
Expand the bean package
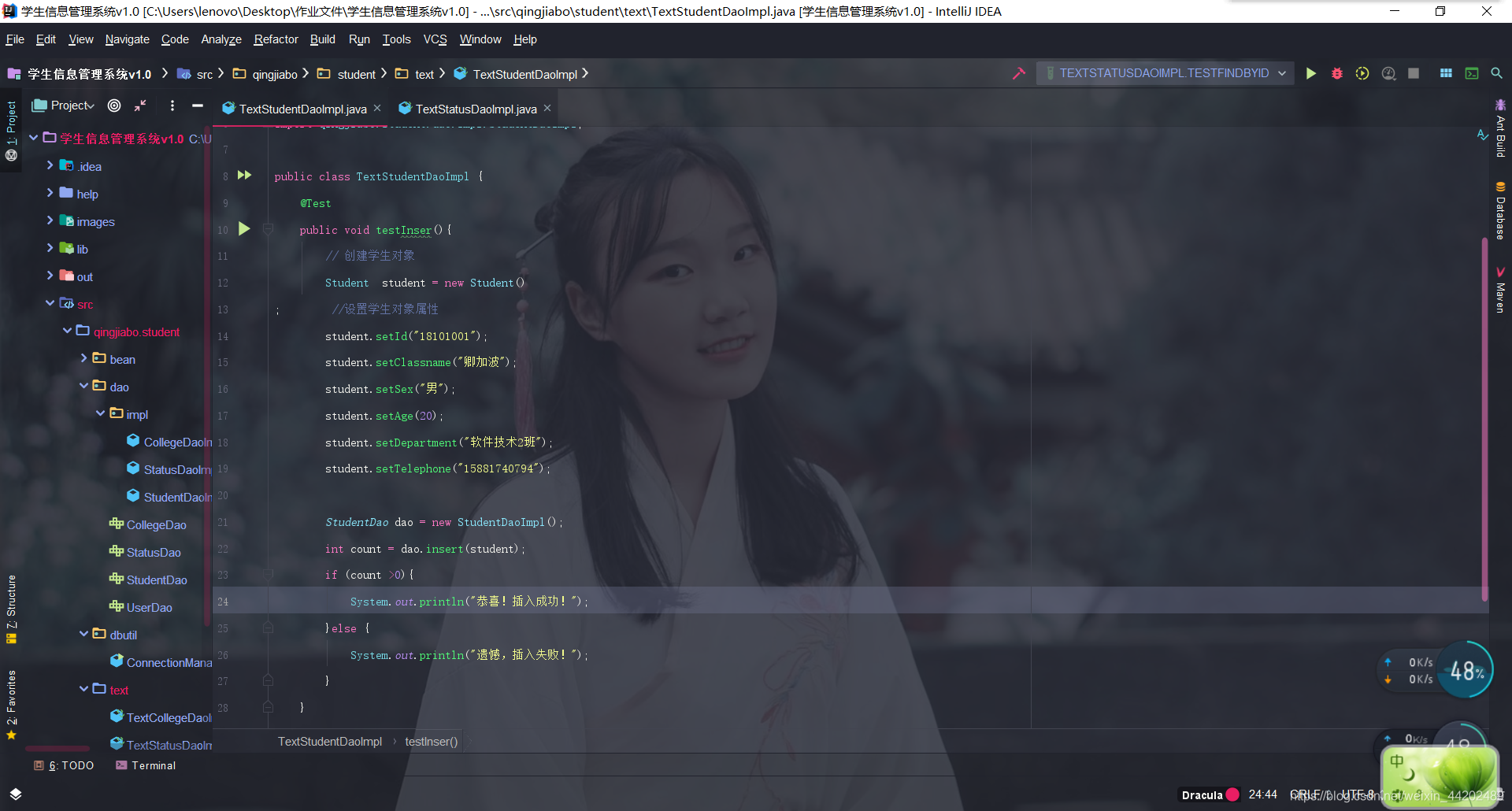coord(83,358)
